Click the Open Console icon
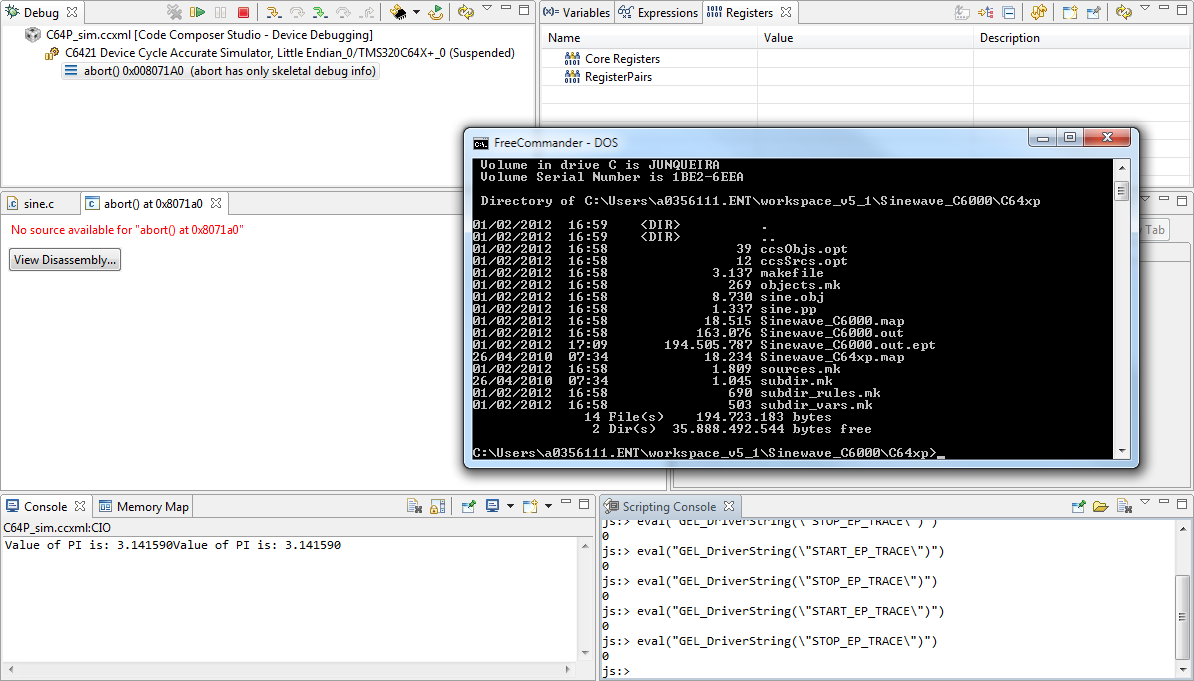 530,507
